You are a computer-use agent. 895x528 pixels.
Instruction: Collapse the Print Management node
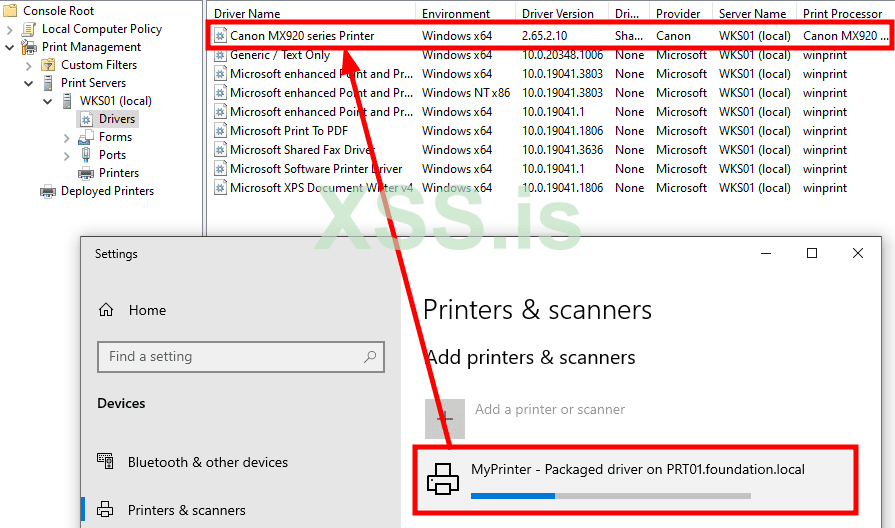pyautogui.click(x=10, y=47)
